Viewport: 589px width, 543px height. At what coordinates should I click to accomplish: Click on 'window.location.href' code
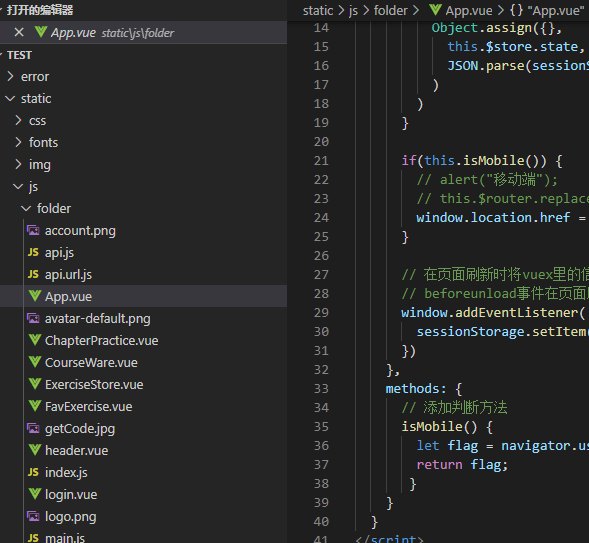(x=493, y=217)
